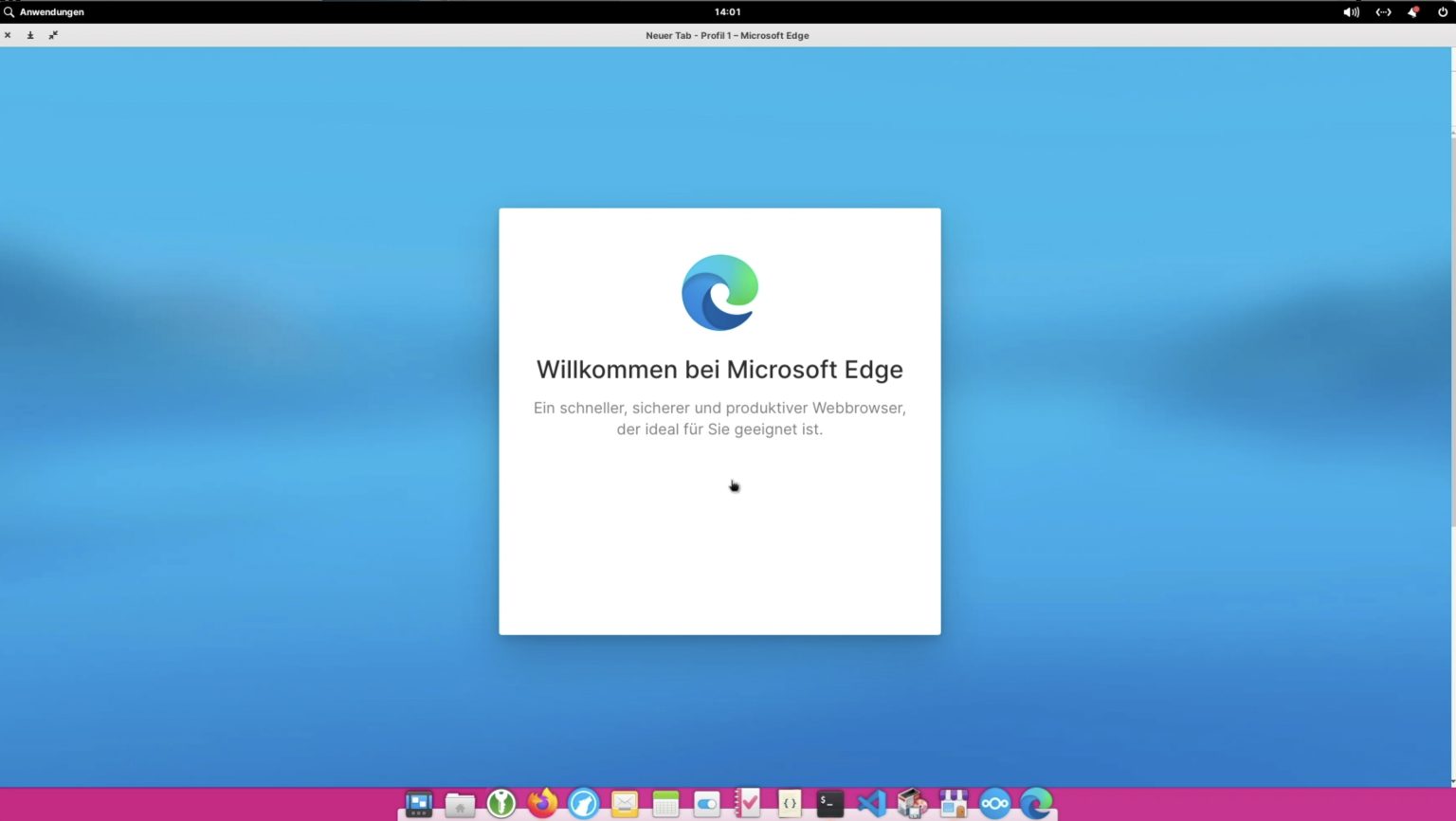The height and width of the screenshot is (821, 1456).
Task: Open the Files home folder in dock
Action: pos(460,804)
